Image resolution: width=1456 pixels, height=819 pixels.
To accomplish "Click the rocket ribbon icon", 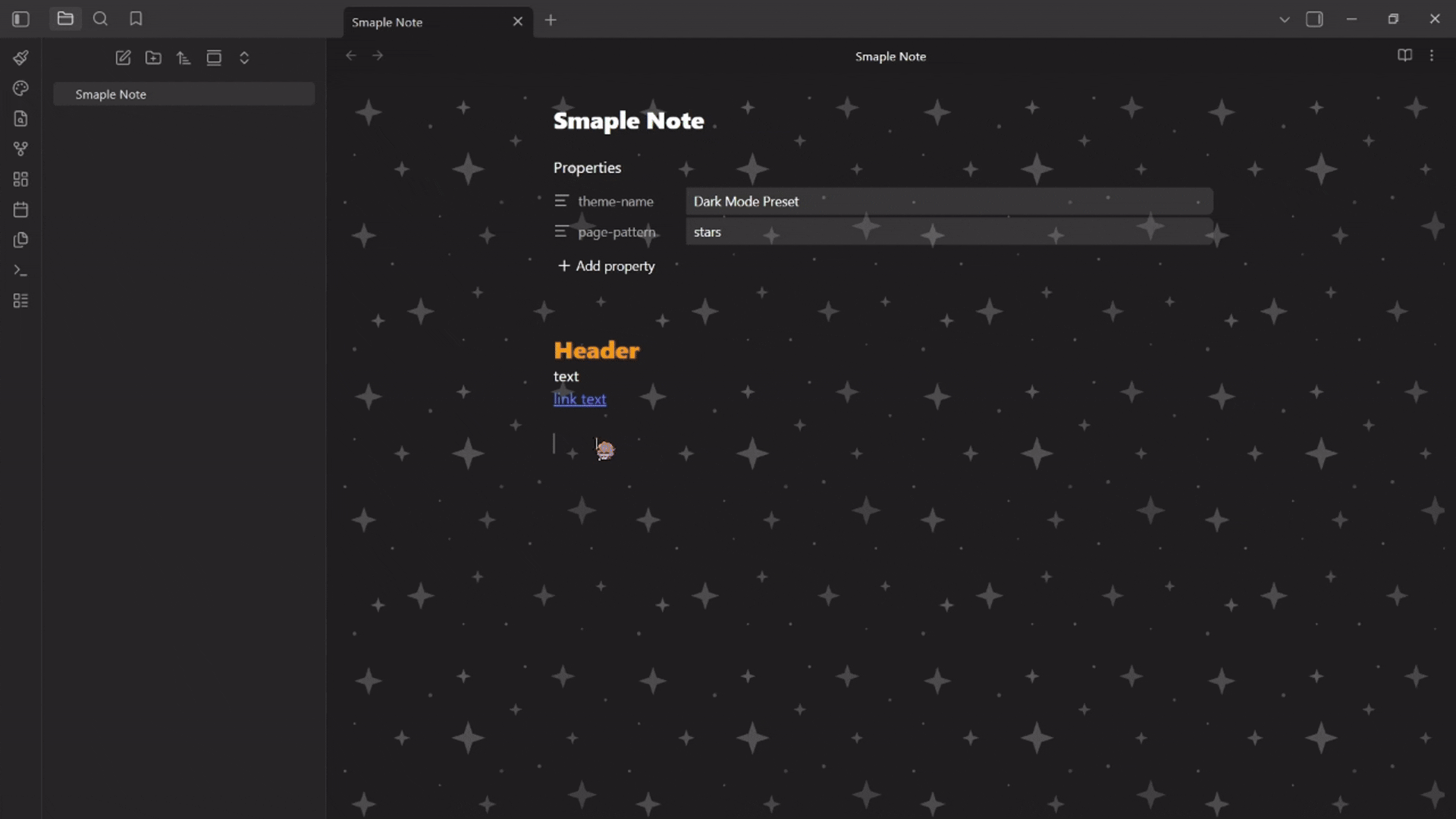I will (20, 58).
